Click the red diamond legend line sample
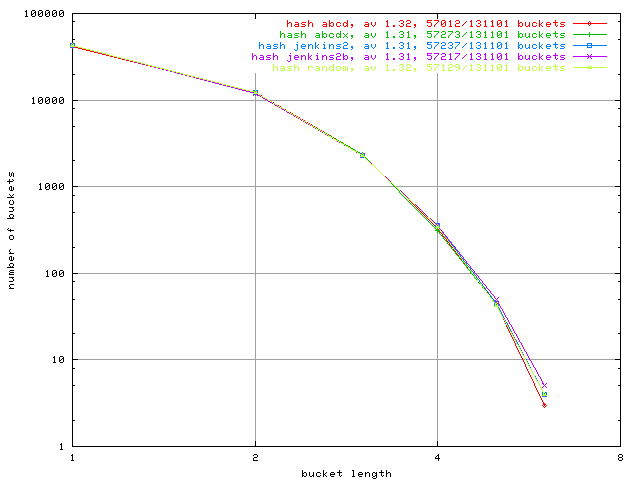This screenshot has width=640, height=480. (x=590, y=24)
